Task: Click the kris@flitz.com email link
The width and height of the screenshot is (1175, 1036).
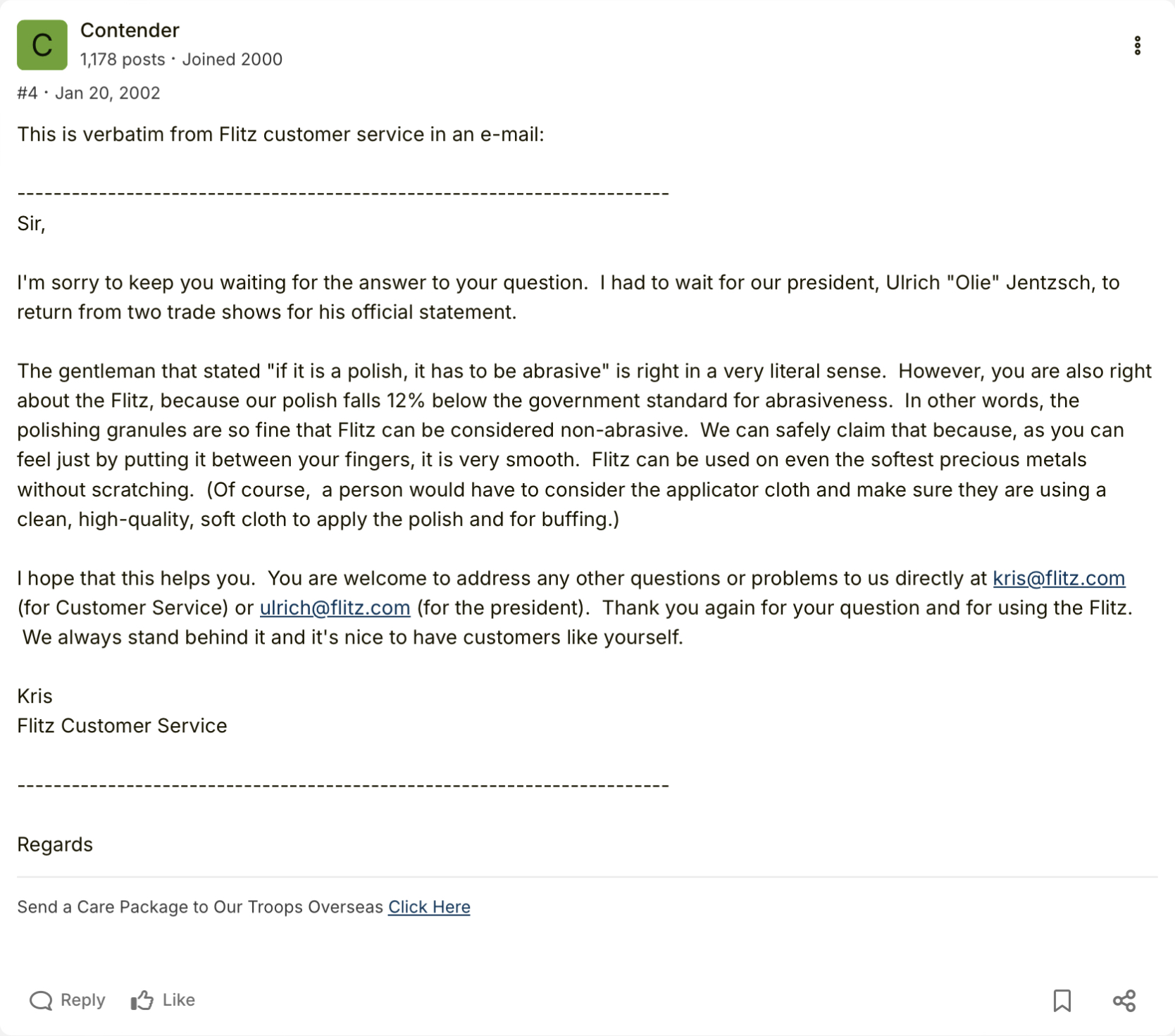Action: [x=1058, y=578]
